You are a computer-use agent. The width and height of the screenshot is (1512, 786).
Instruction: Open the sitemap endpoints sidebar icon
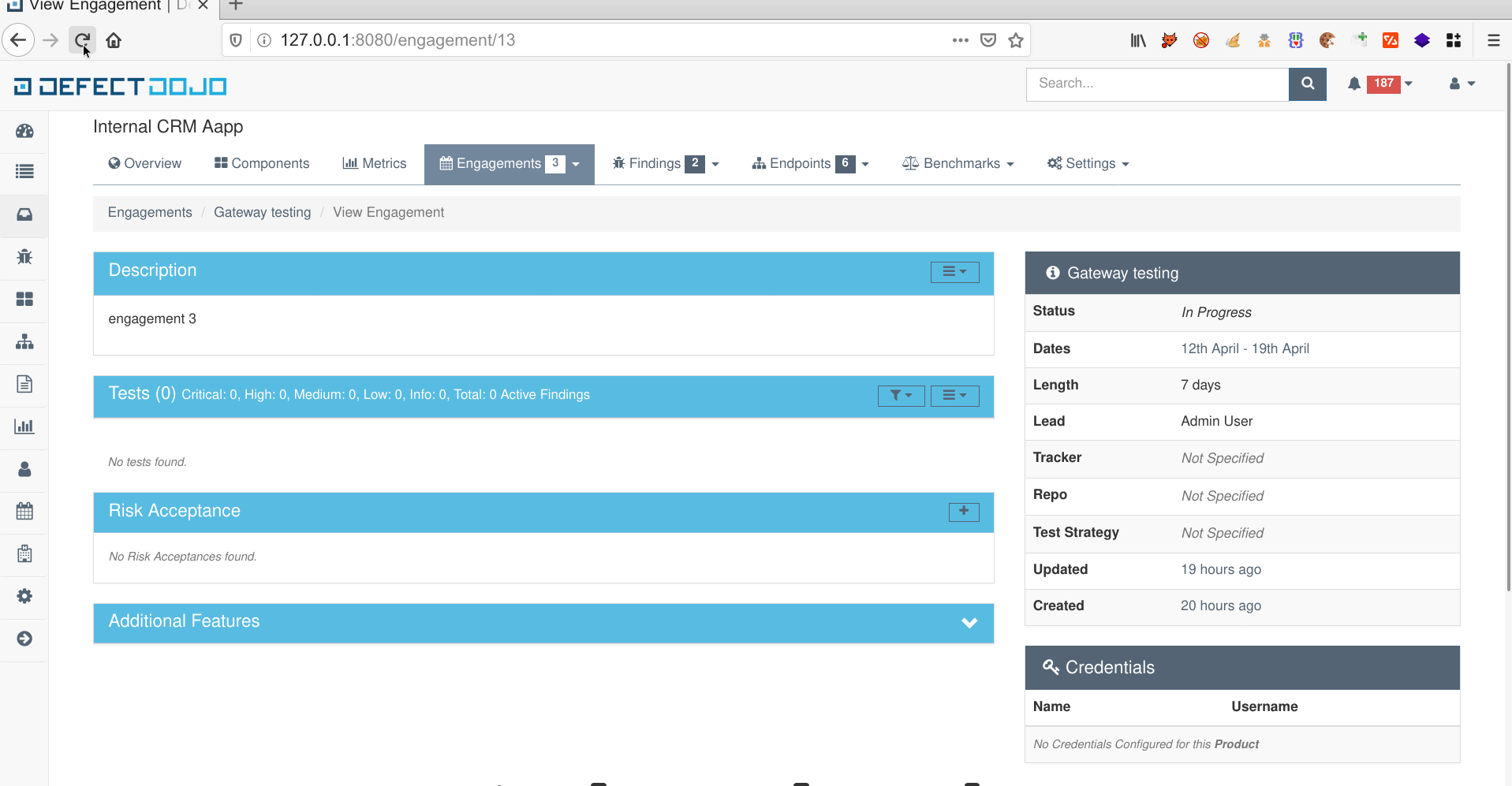(24, 342)
